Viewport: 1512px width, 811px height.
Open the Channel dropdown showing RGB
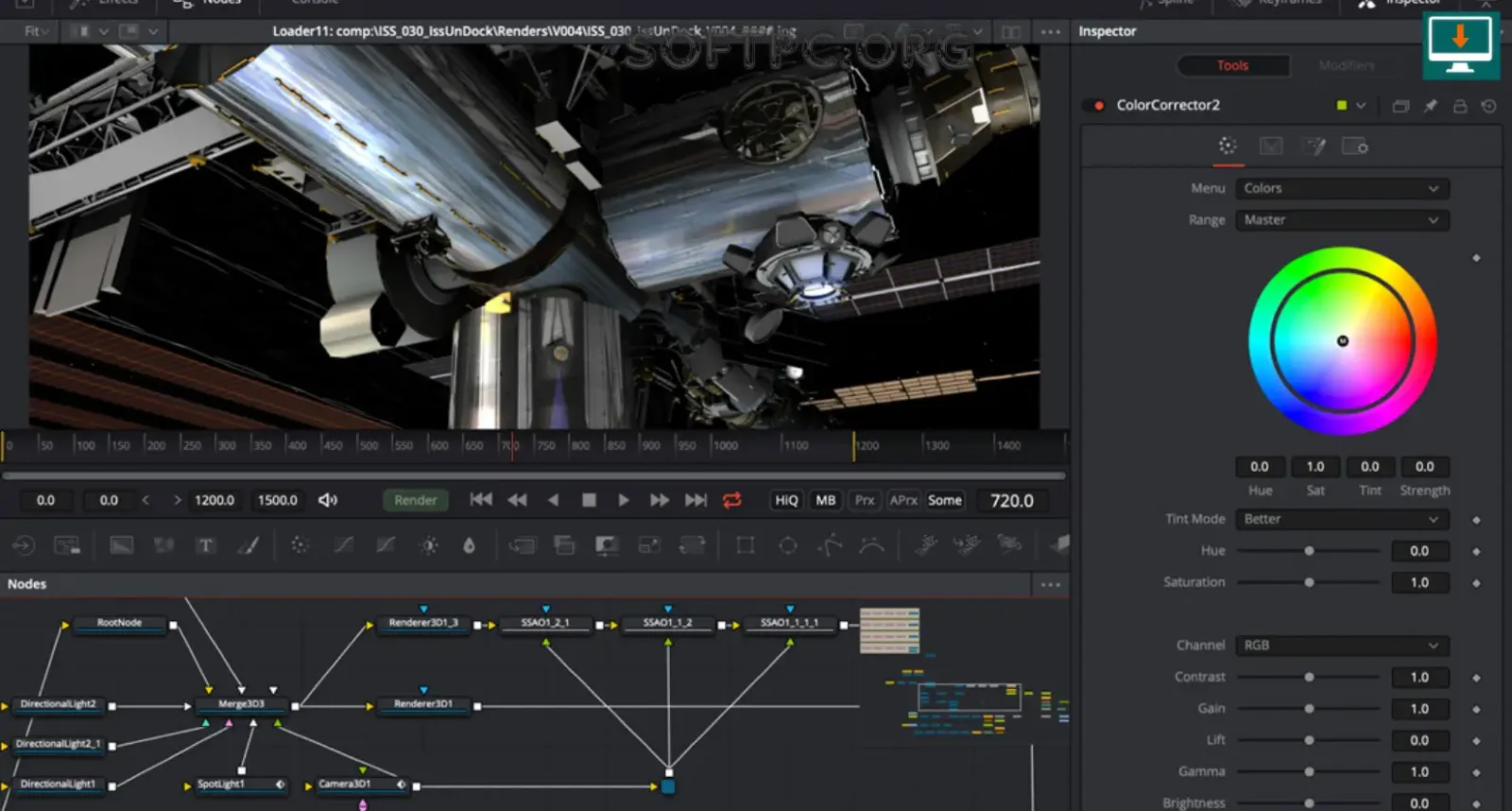click(x=1342, y=646)
